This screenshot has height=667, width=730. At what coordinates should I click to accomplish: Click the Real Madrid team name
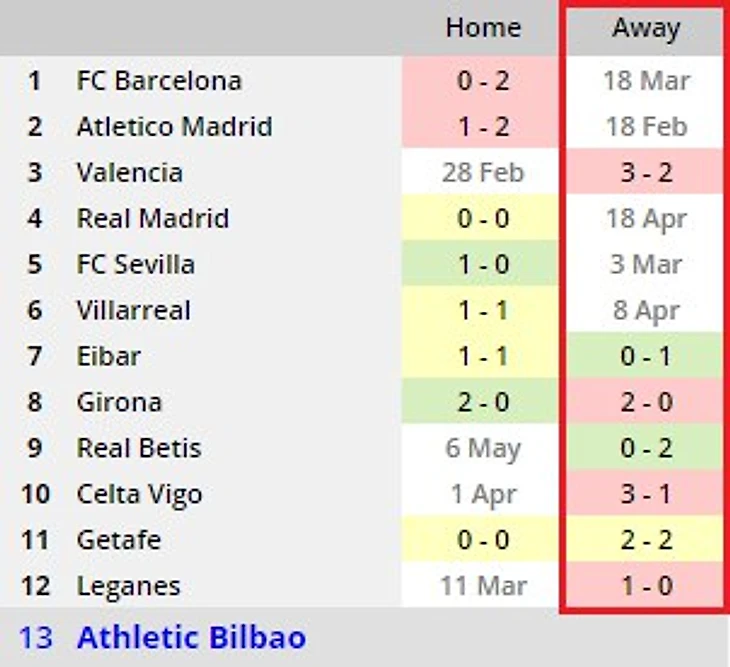[x=152, y=219]
